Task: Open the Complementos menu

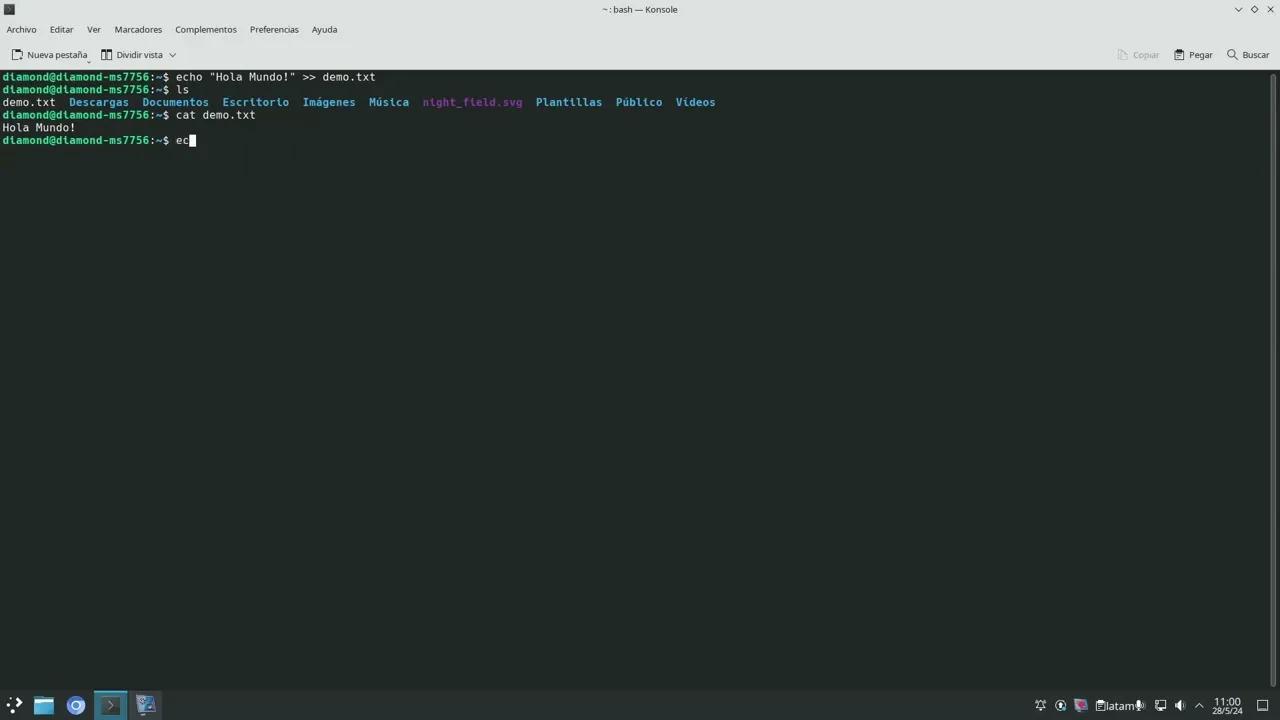Action: [206, 29]
